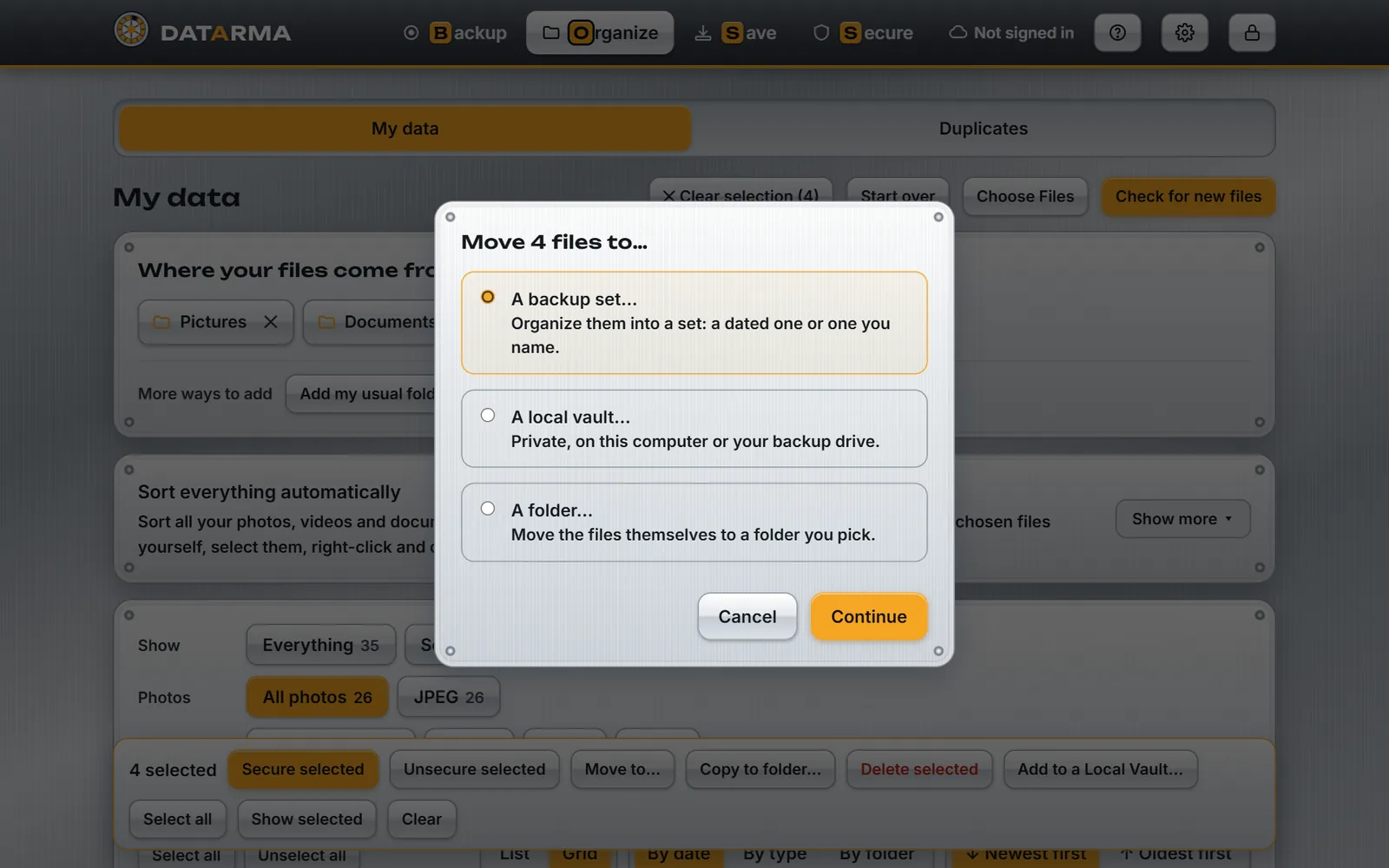Click the folder icon on Documents chip
1389x868 pixels.
tap(326, 322)
